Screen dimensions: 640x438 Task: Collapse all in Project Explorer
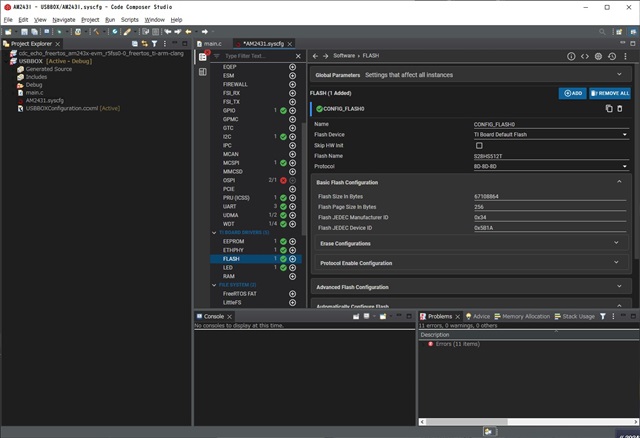[135, 44]
